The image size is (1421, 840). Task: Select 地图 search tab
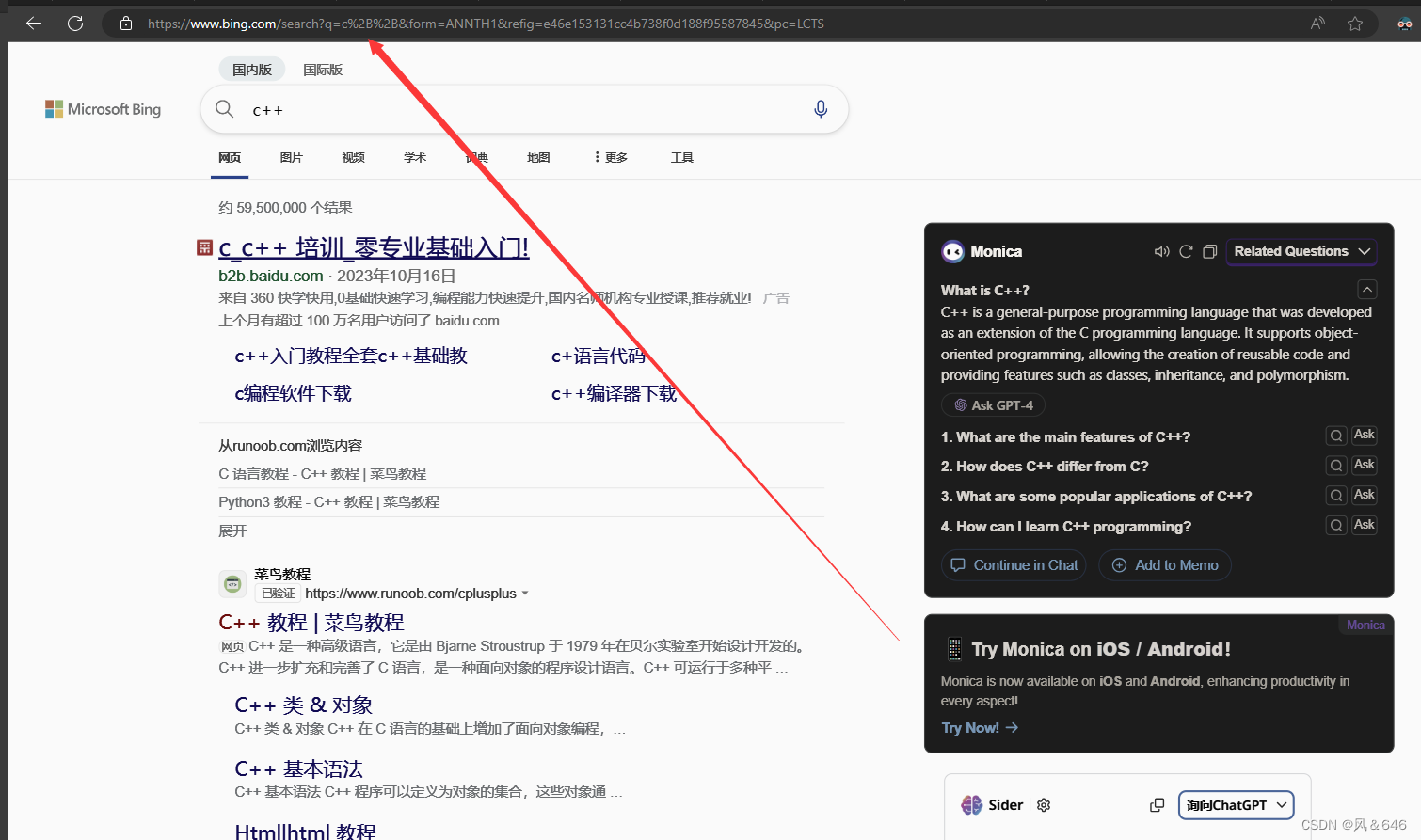538,157
